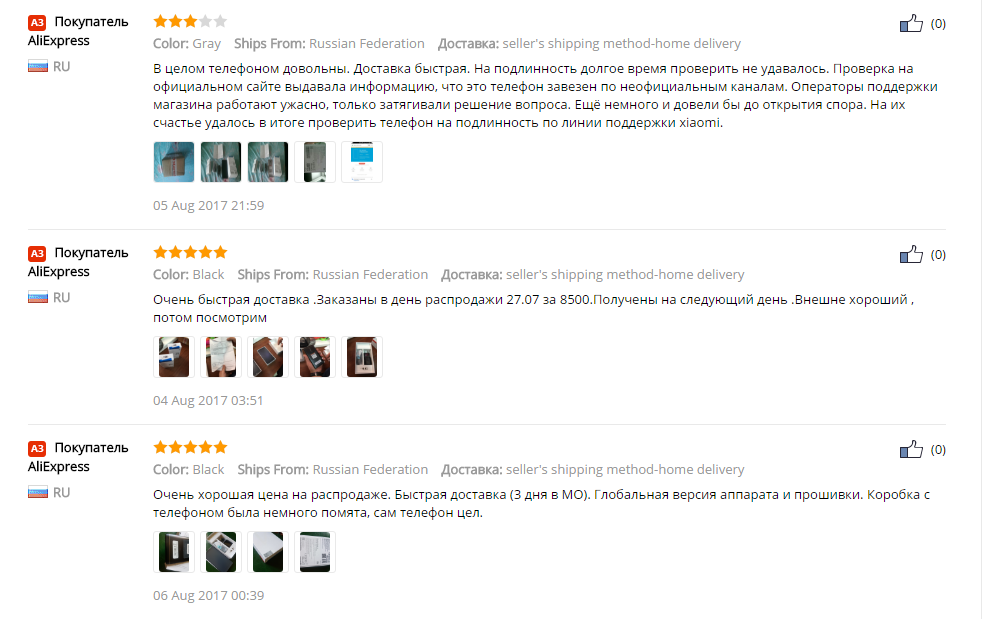The height and width of the screenshot is (619, 982).
Task: Click the Russian flag icon on the first review
Action: [38, 66]
